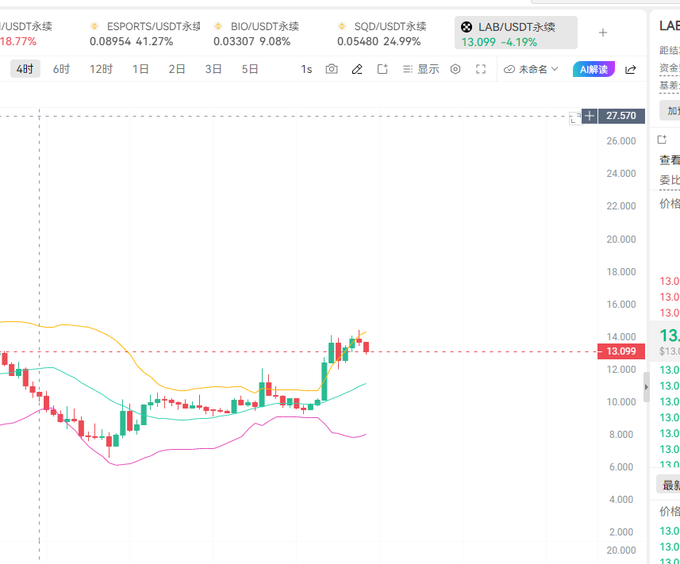Select the 12时 timeframe
Viewport: 680px width, 564px height.
(x=101, y=69)
